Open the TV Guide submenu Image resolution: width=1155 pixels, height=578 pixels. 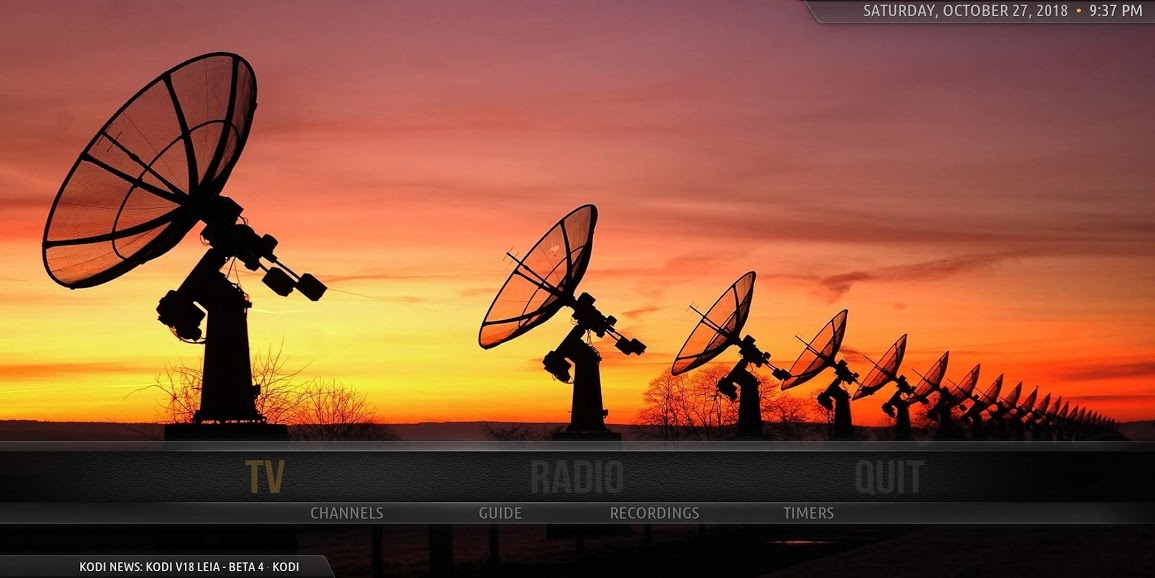[x=500, y=513]
